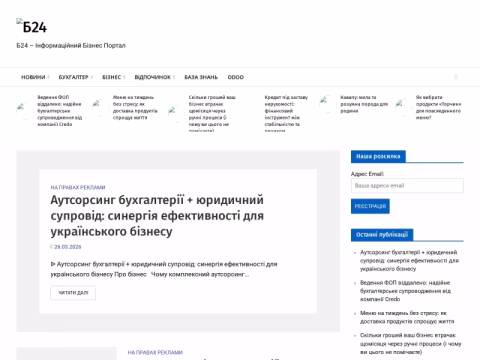Open thumbnail beside 'Як вибрати продукти' ticker item
This screenshot has height=360, width=480.
[x=403, y=107]
